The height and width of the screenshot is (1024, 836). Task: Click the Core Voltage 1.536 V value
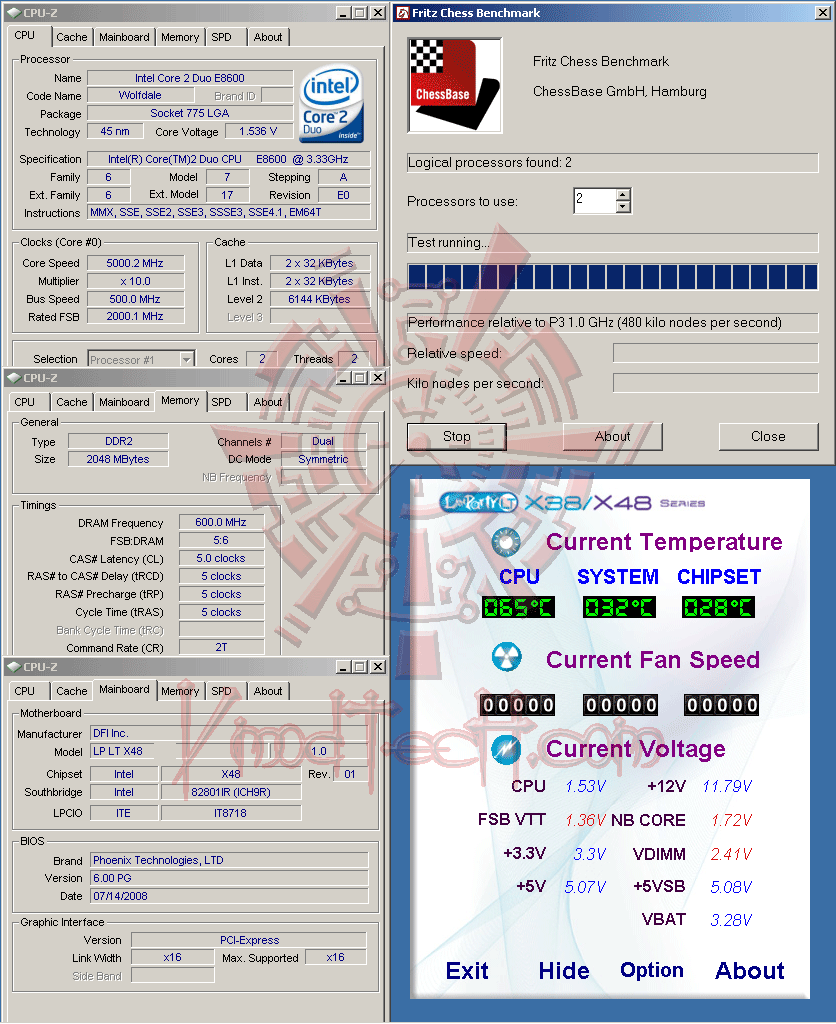point(259,131)
